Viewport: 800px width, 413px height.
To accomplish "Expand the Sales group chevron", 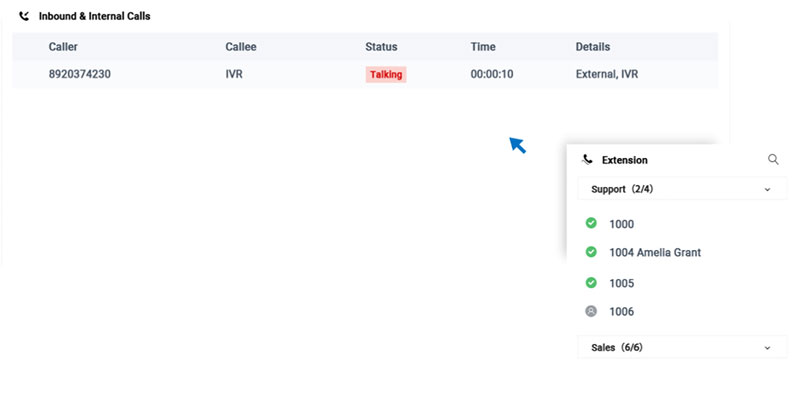I will click(x=767, y=348).
